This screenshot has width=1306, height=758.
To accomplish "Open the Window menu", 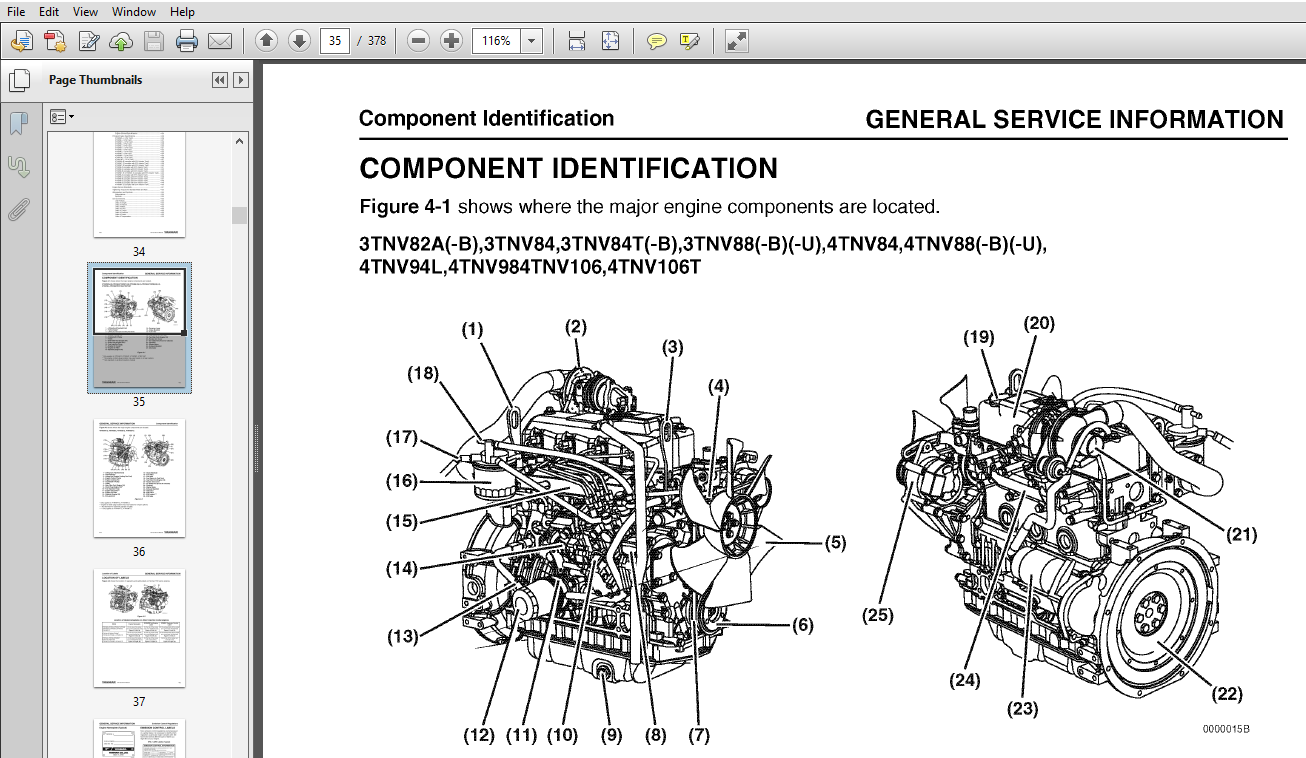I will (x=134, y=12).
